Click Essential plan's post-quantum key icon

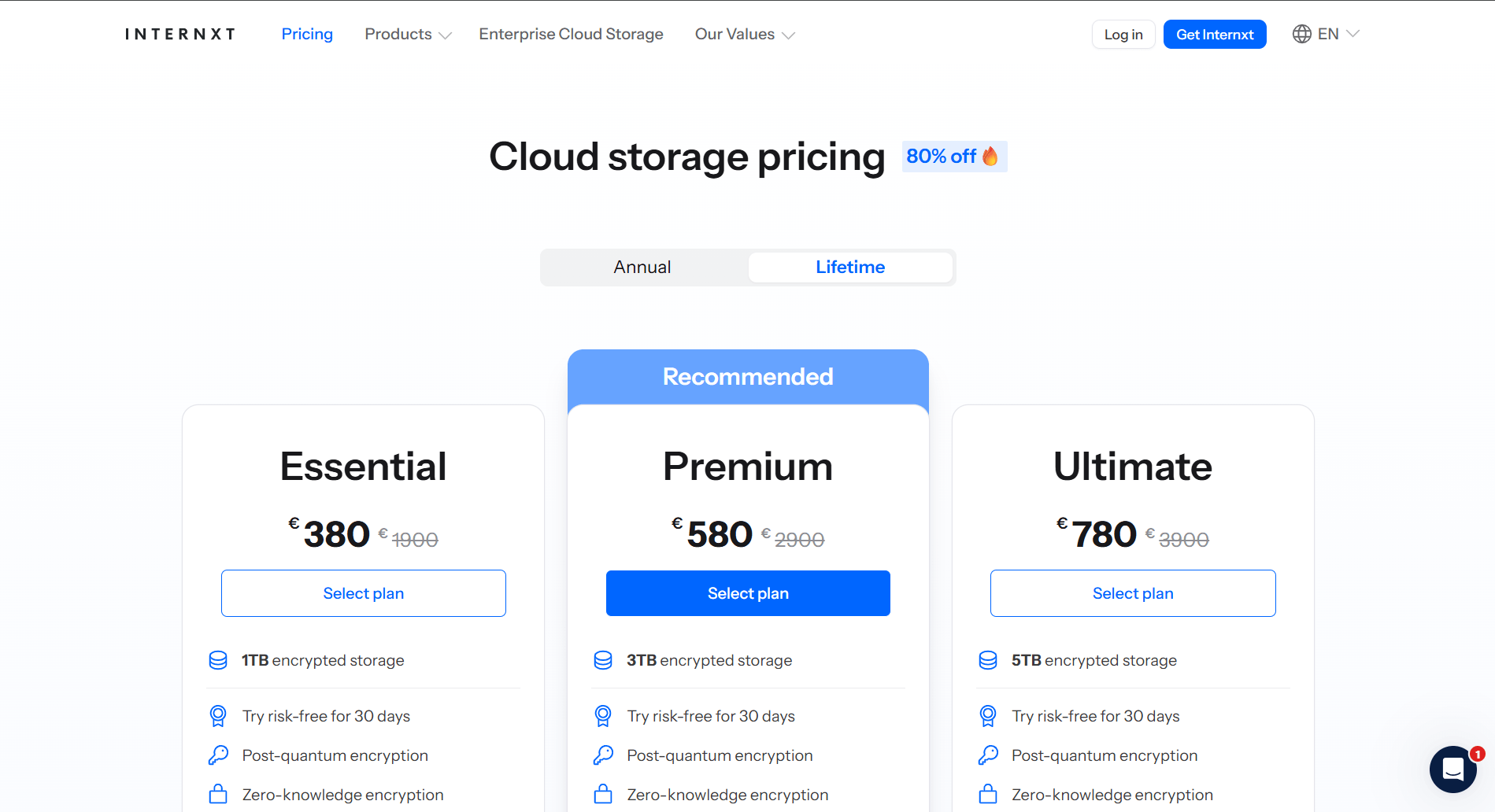point(218,755)
